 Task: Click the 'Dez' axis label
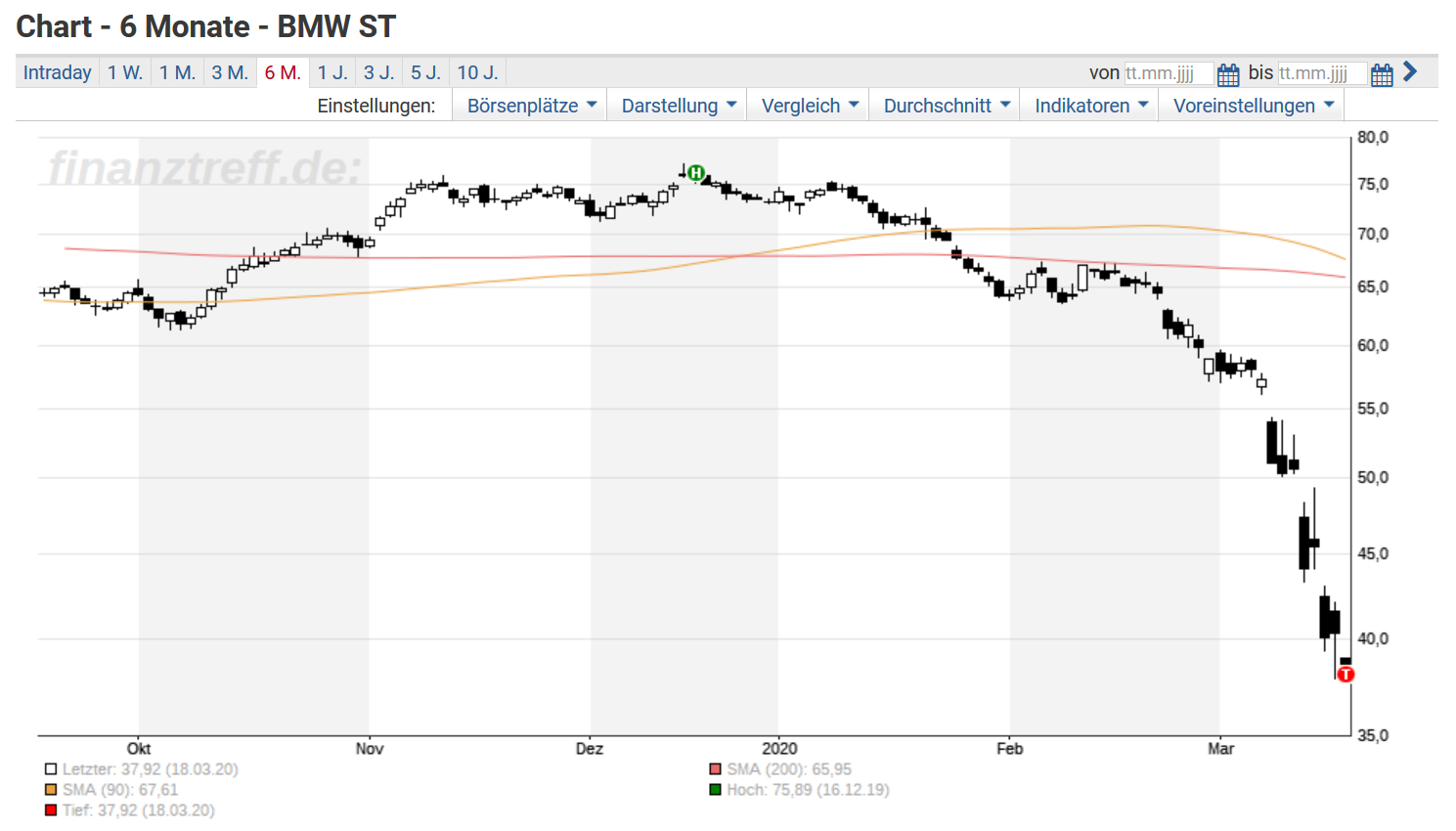click(x=590, y=749)
